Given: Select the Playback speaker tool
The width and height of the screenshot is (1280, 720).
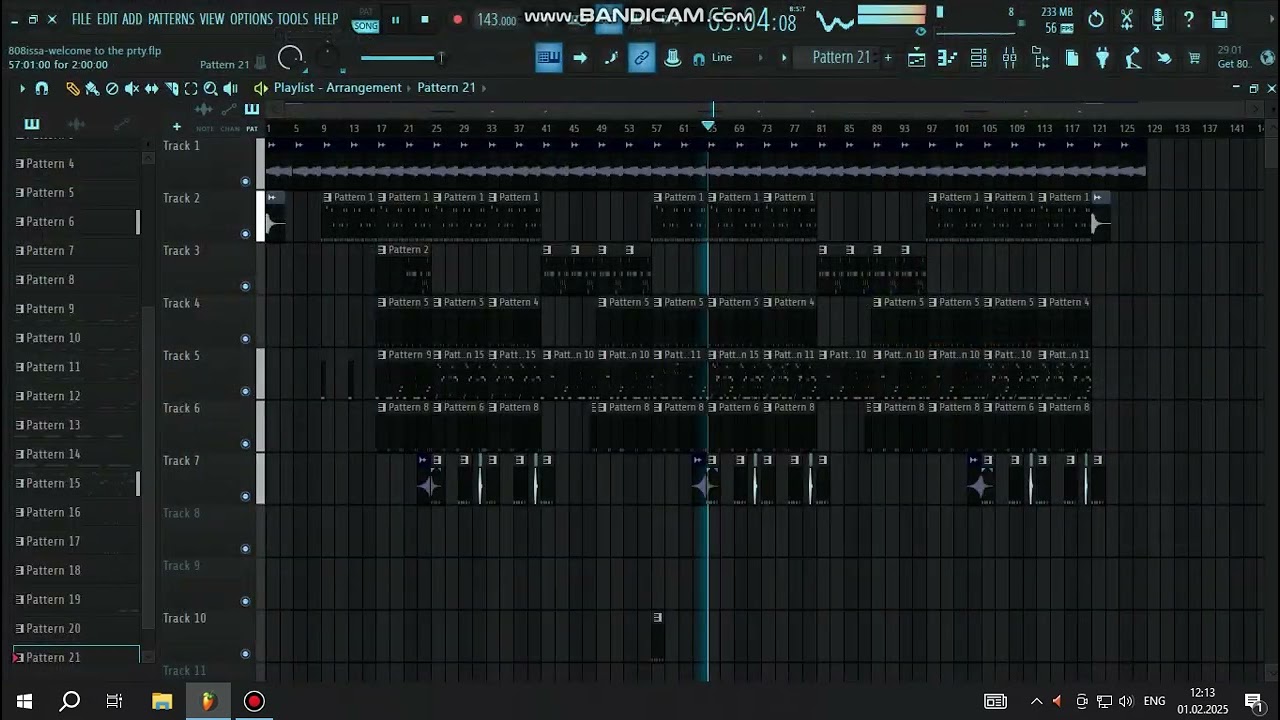Looking at the screenshot, I should point(231,89).
